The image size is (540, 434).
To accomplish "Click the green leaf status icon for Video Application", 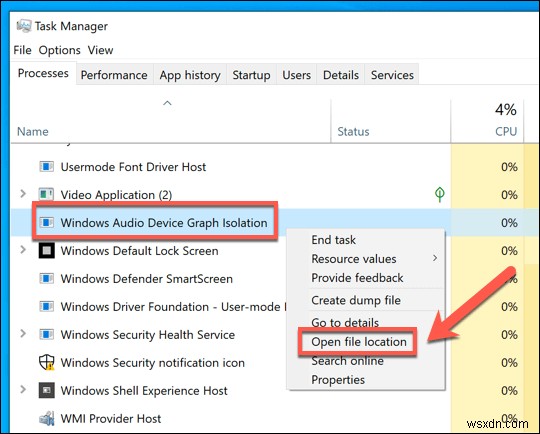I will 440,195.
